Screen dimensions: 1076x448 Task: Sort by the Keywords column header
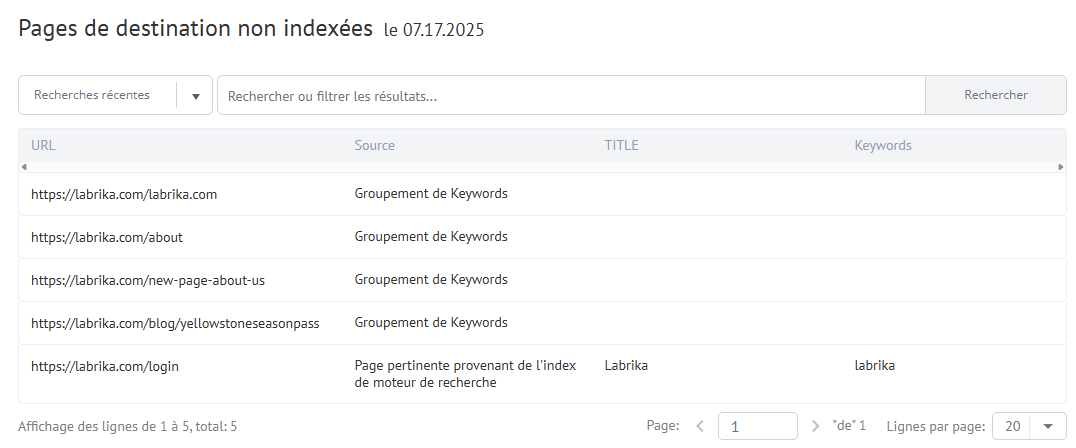click(x=882, y=145)
